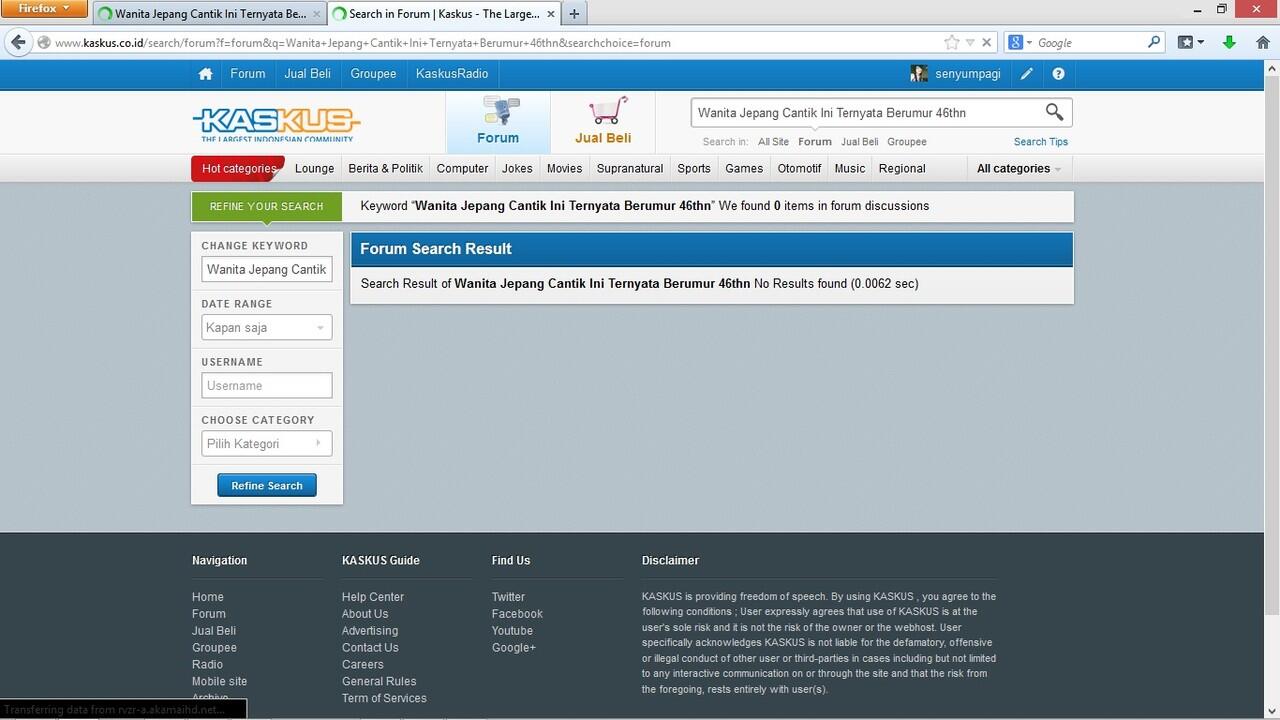Open the Twitter footer link
Image resolution: width=1280 pixels, height=720 pixels.
[508, 597]
